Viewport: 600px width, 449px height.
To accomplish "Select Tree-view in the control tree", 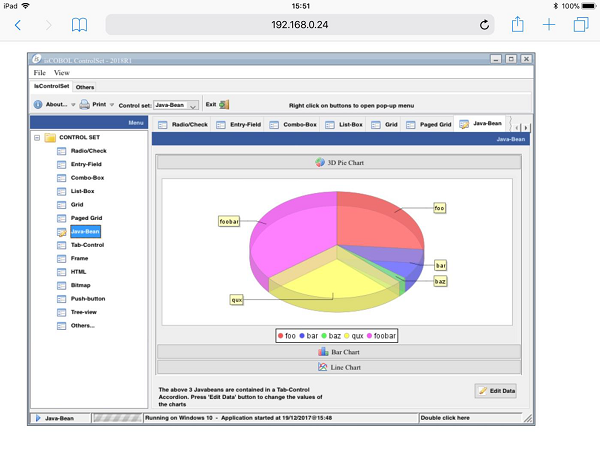I will [84, 312].
